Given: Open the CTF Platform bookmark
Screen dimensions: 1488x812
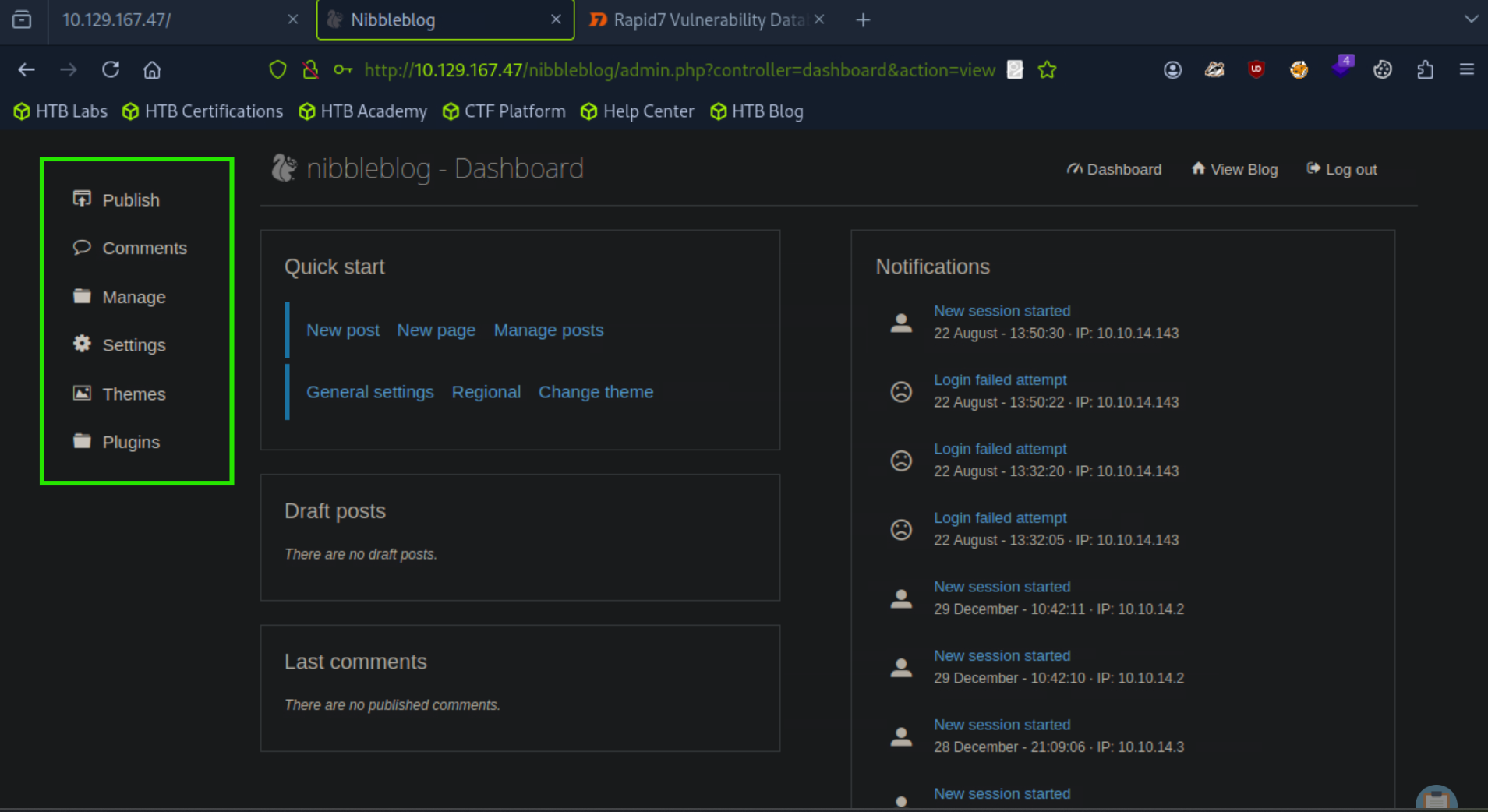Looking at the screenshot, I should pyautogui.click(x=504, y=111).
